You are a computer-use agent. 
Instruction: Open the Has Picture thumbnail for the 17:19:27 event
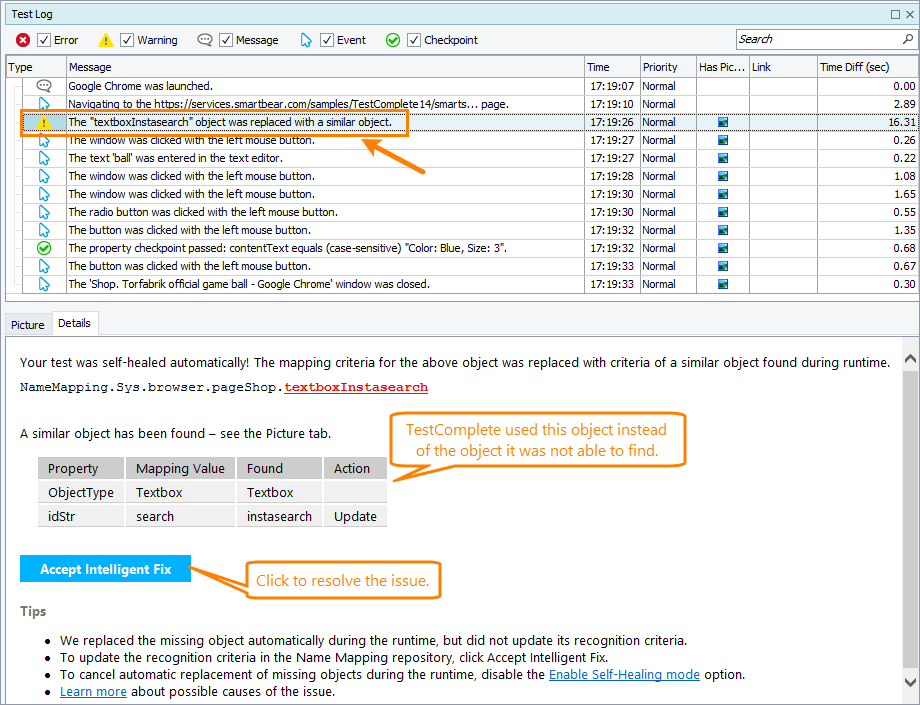point(722,140)
